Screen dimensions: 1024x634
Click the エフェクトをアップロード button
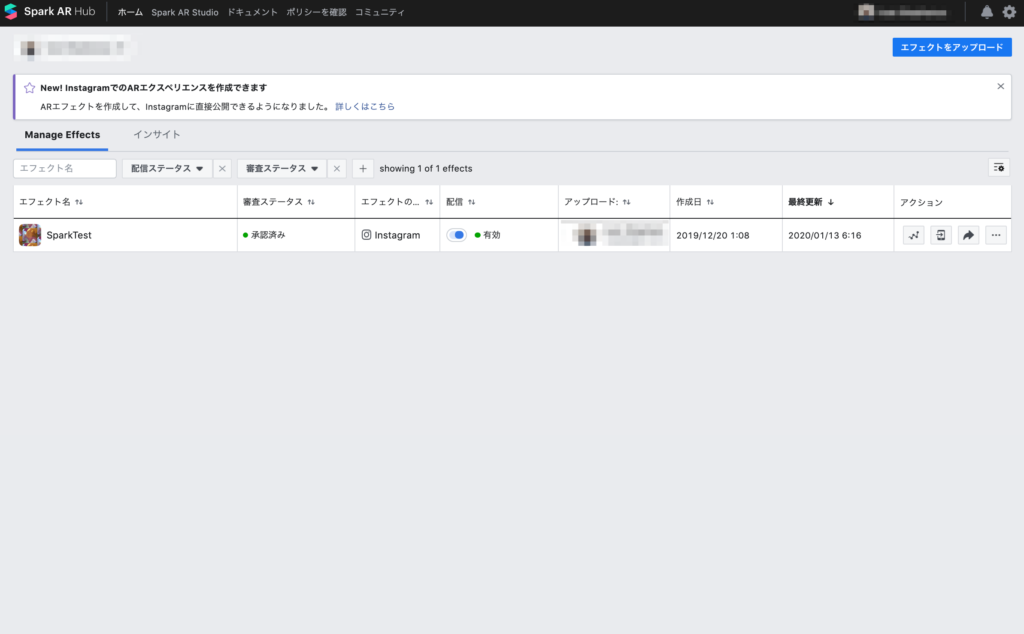tap(952, 47)
